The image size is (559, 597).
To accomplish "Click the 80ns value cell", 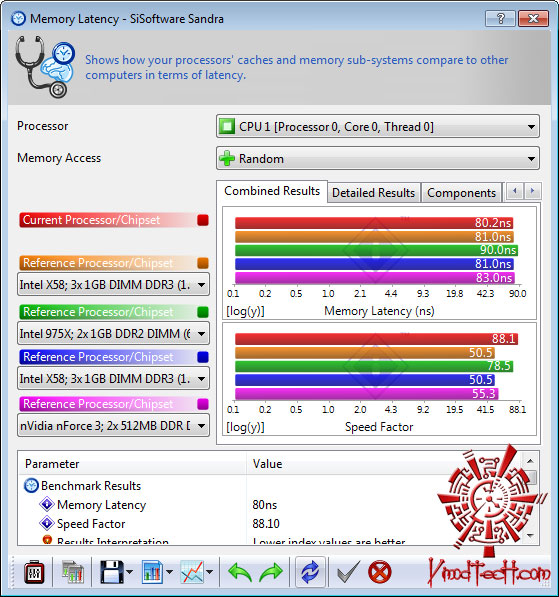I will 265,504.
